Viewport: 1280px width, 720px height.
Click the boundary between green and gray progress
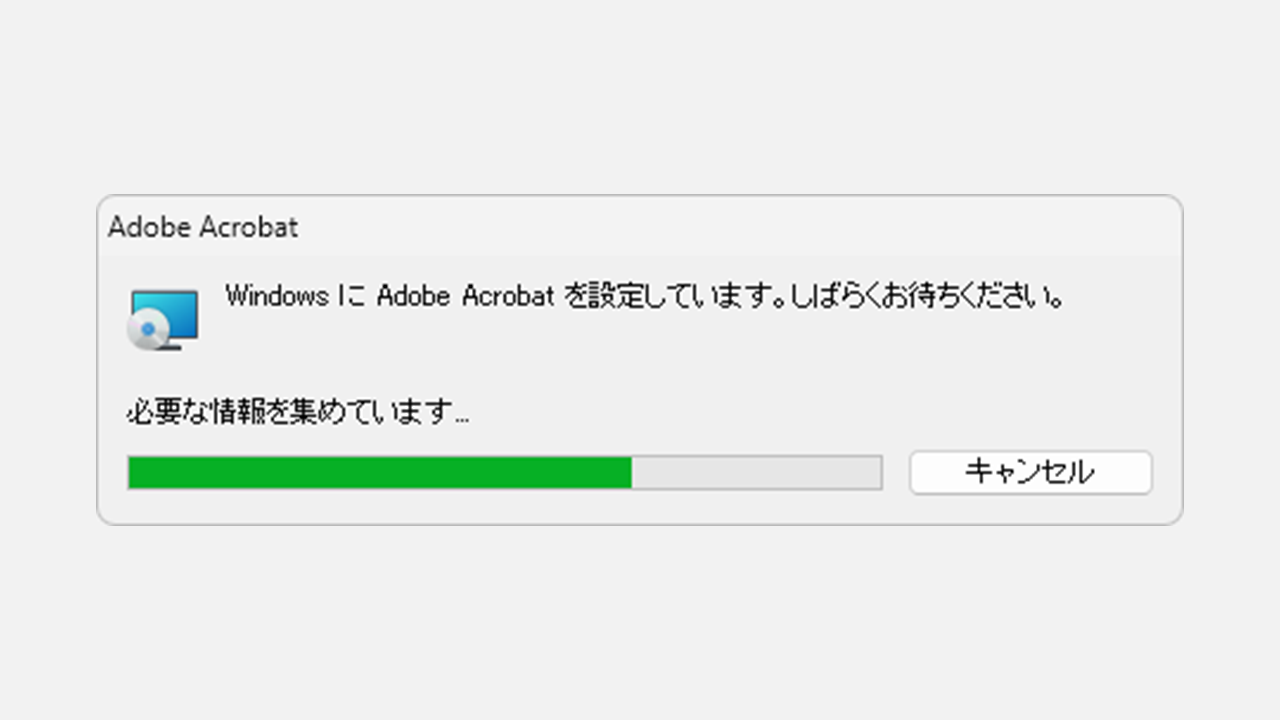(x=632, y=473)
